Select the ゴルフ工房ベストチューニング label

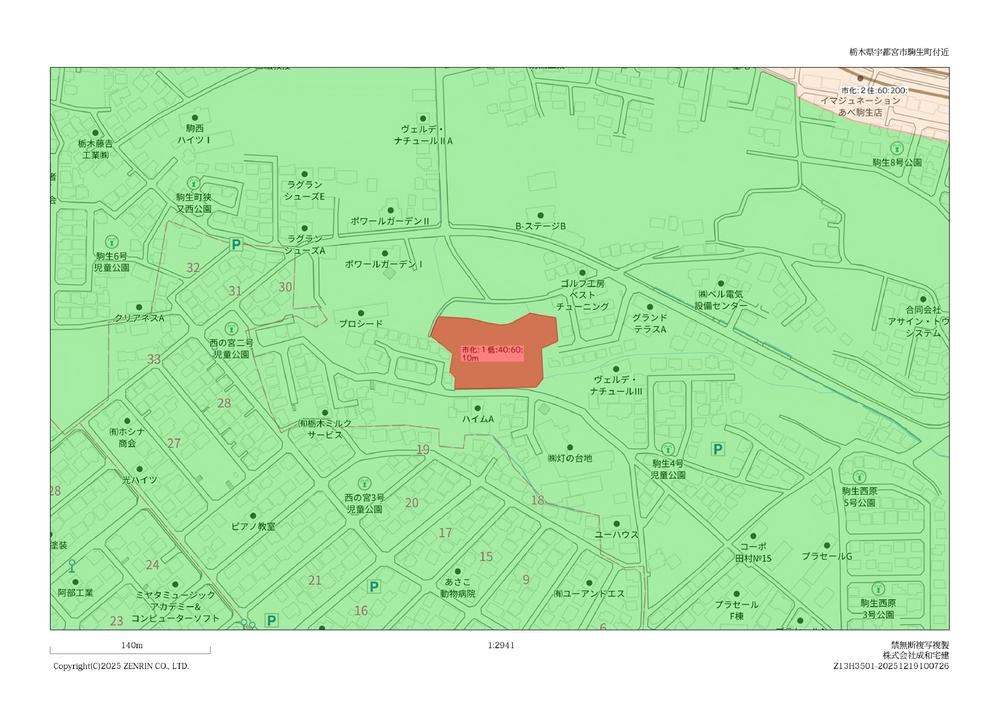(x=582, y=295)
